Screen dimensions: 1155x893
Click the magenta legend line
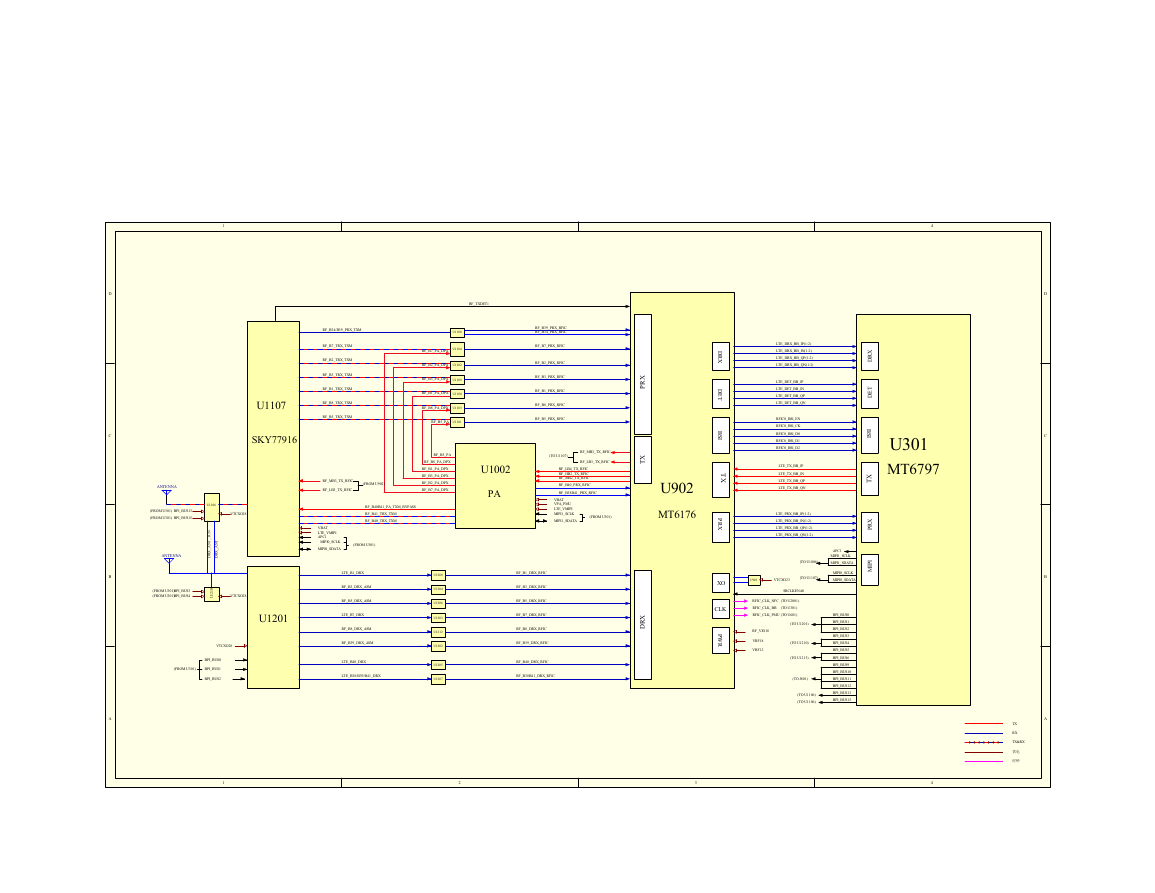983,761
